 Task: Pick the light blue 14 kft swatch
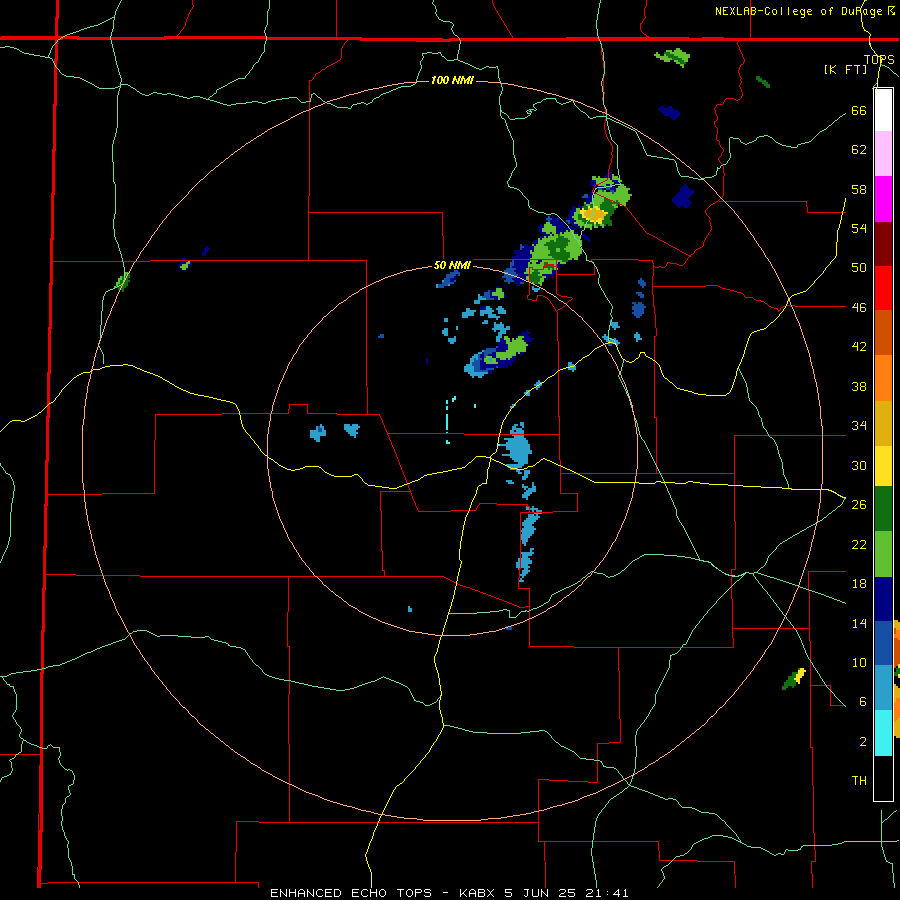point(883,688)
